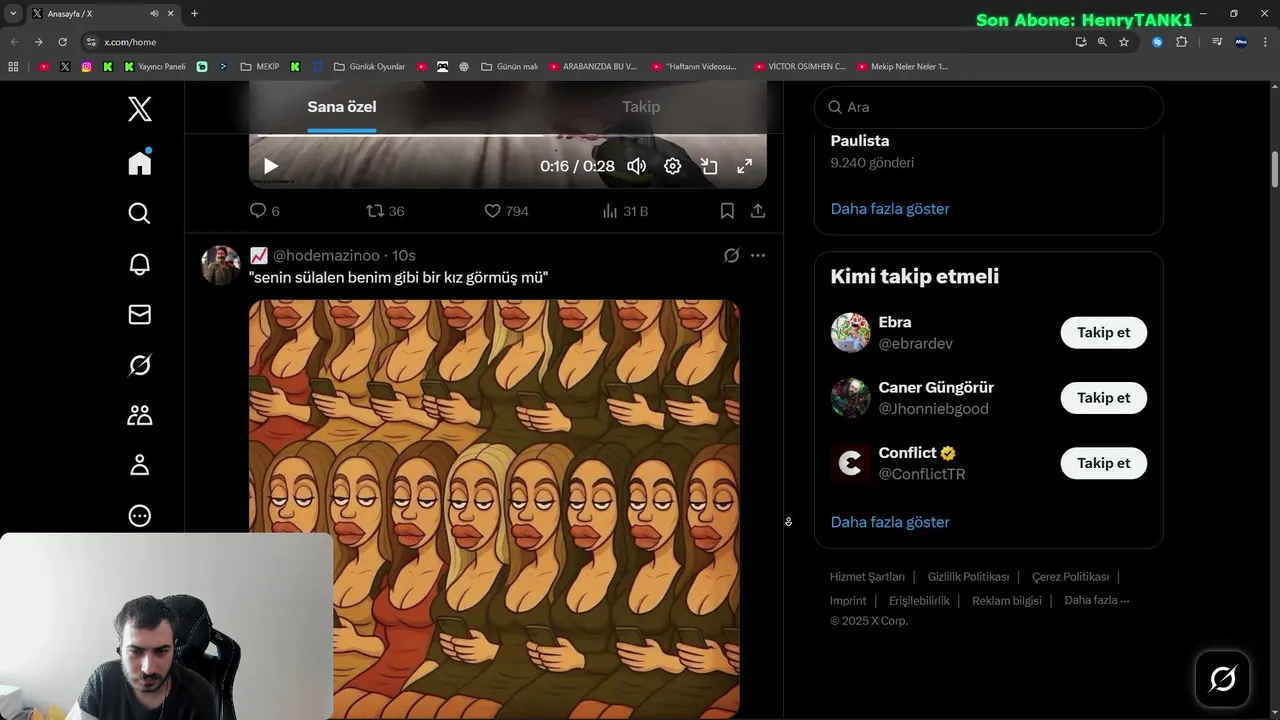Image resolution: width=1280 pixels, height=720 pixels.
Task: Open Chrome extensions puzzle icon
Action: pyautogui.click(x=1181, y=42)
